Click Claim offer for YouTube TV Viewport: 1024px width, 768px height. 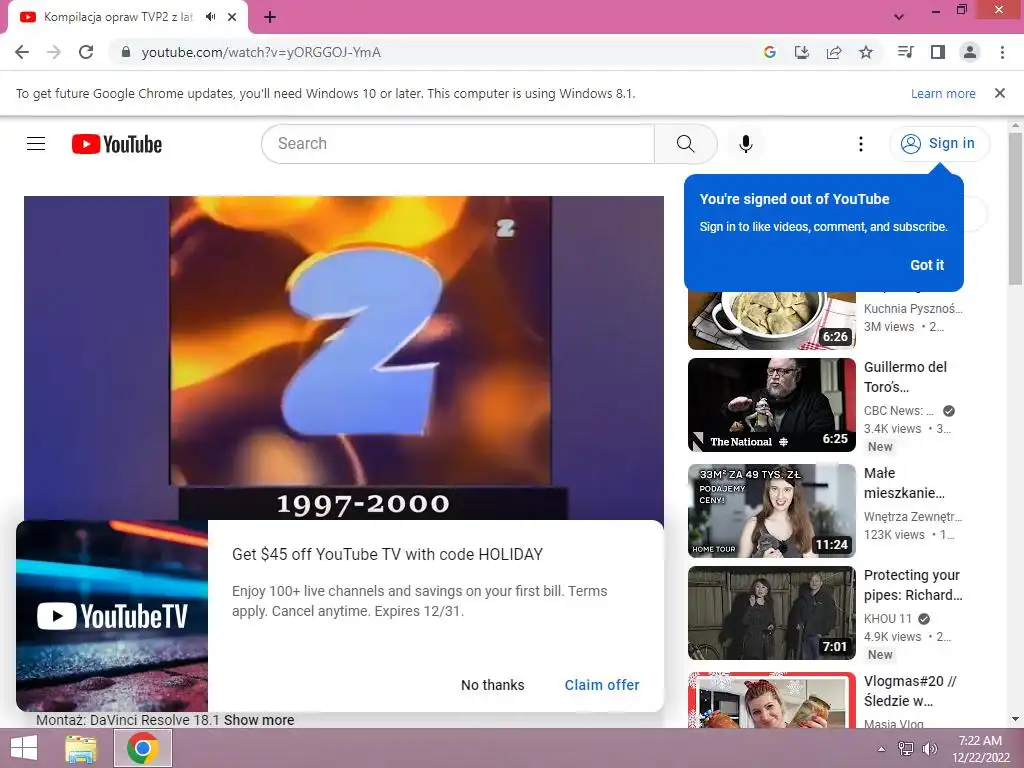click(x=602, y=685)
